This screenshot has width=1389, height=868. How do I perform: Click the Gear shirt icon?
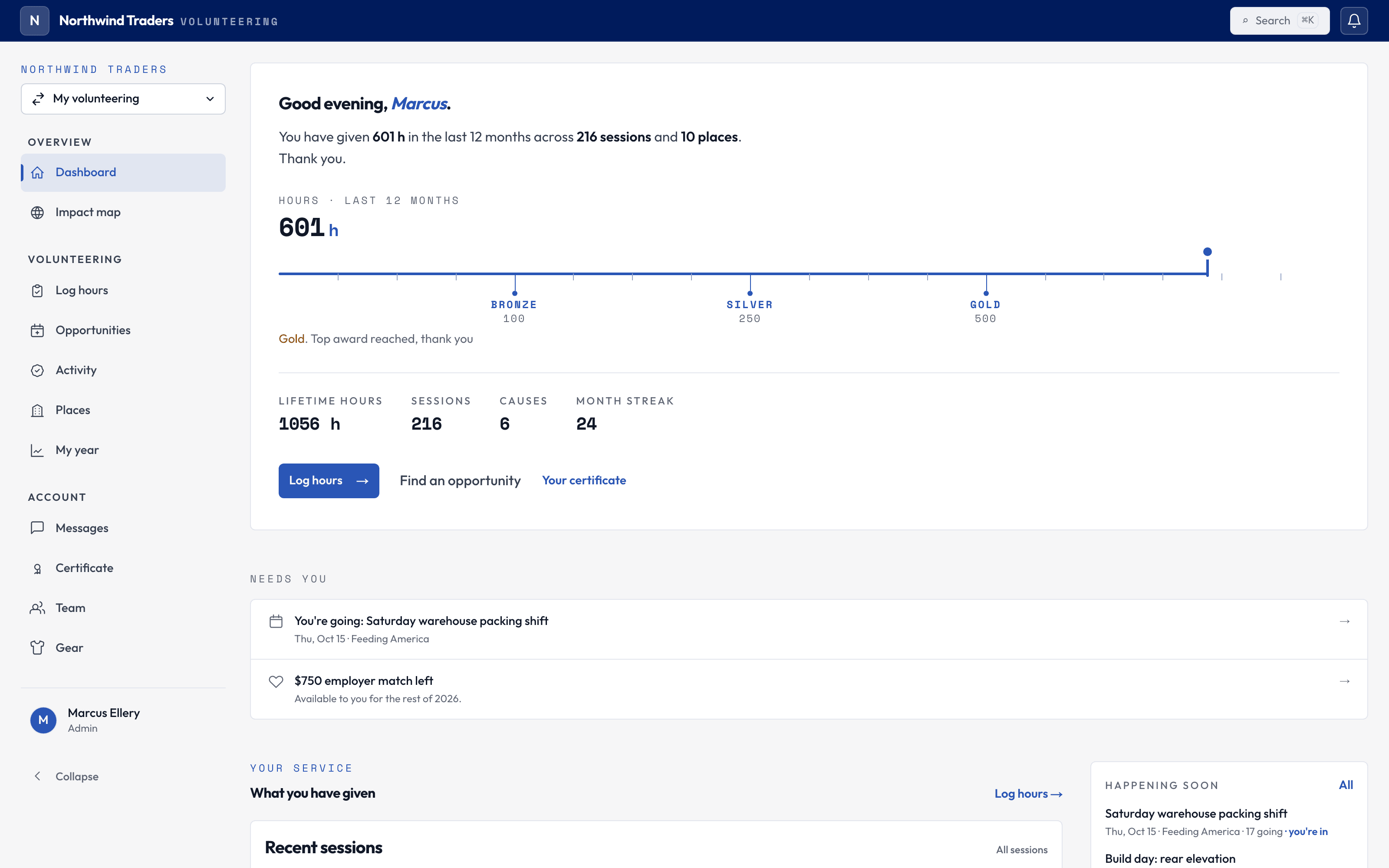pyautogui.click(x=37, y=648)
